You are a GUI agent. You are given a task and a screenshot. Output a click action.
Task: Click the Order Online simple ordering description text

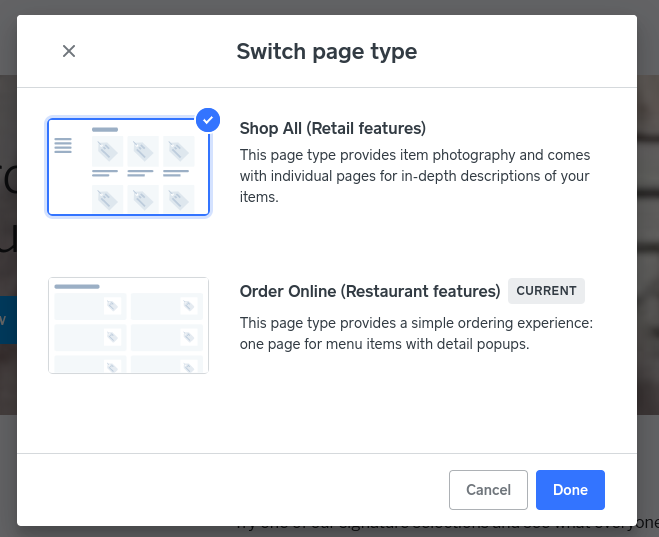coord(416,333)
